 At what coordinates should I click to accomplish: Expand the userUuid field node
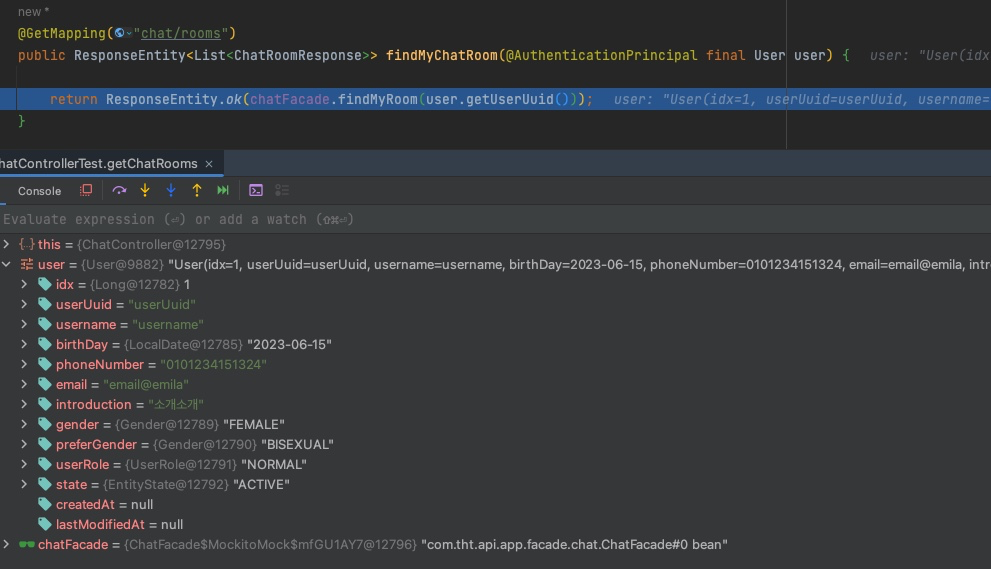pos(24,304)
